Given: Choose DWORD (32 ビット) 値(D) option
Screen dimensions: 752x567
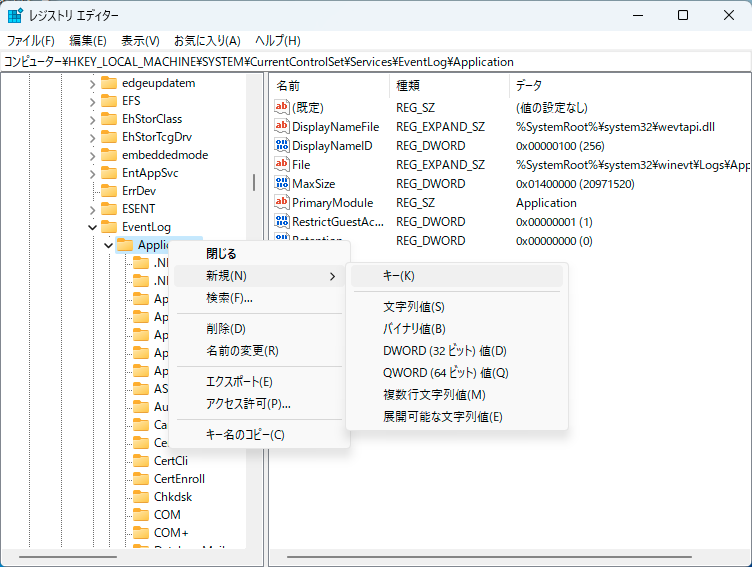Looking at the screenshot, I should (x=445, y=351).
